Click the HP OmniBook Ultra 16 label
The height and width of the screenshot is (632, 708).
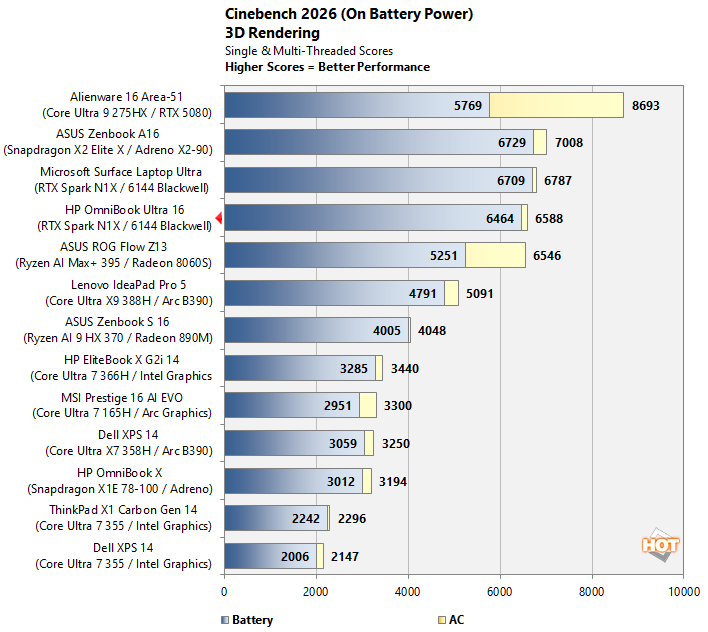(x=124, y=218)
